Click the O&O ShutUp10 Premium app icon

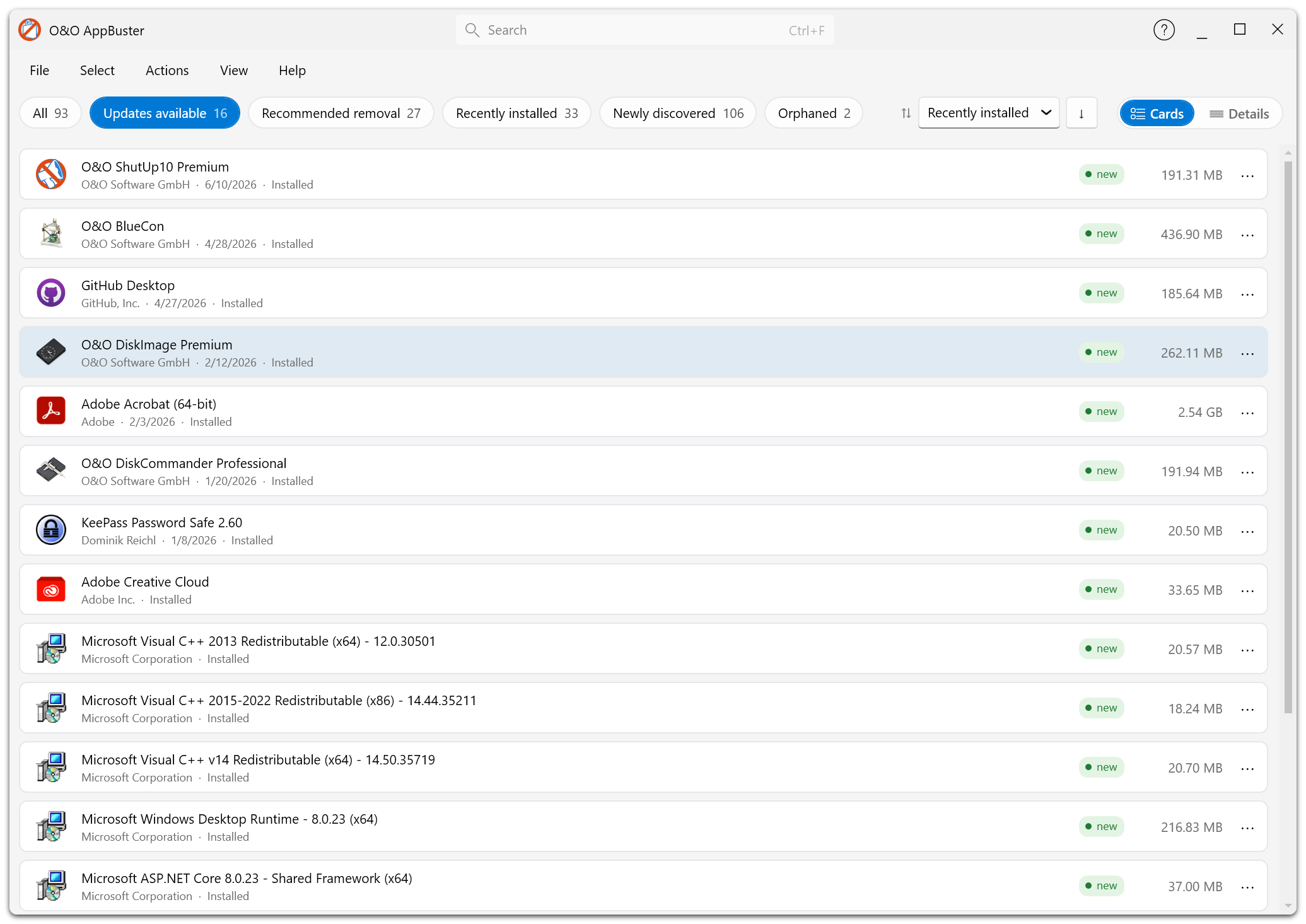tap(51, 175)
